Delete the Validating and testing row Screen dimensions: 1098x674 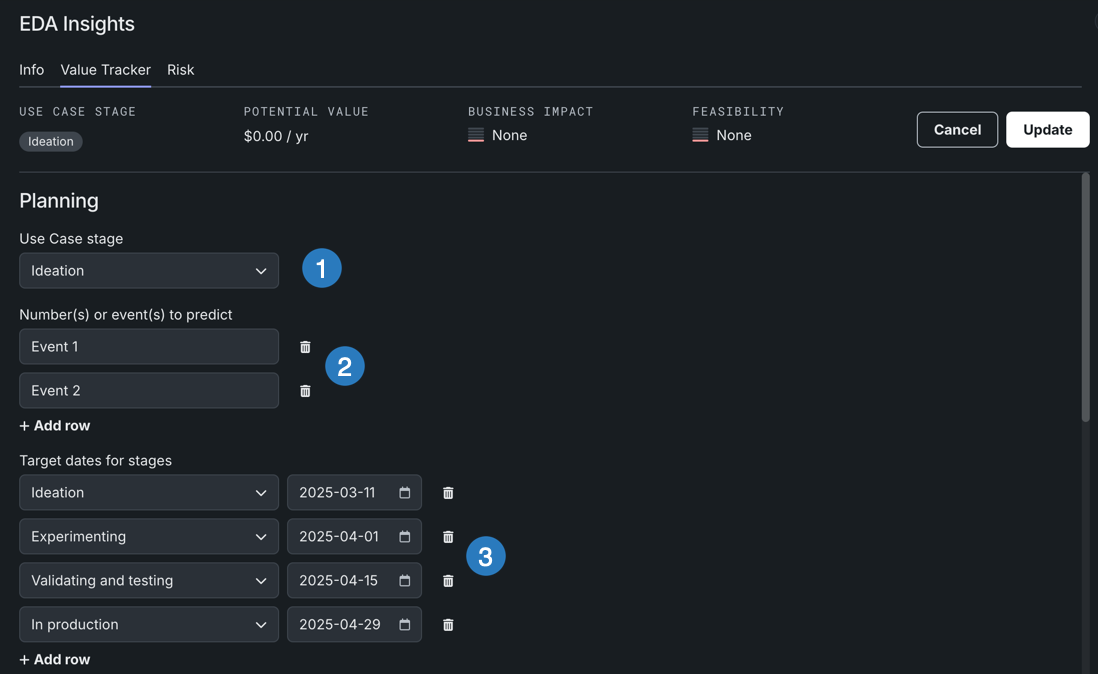click(448, 581)
